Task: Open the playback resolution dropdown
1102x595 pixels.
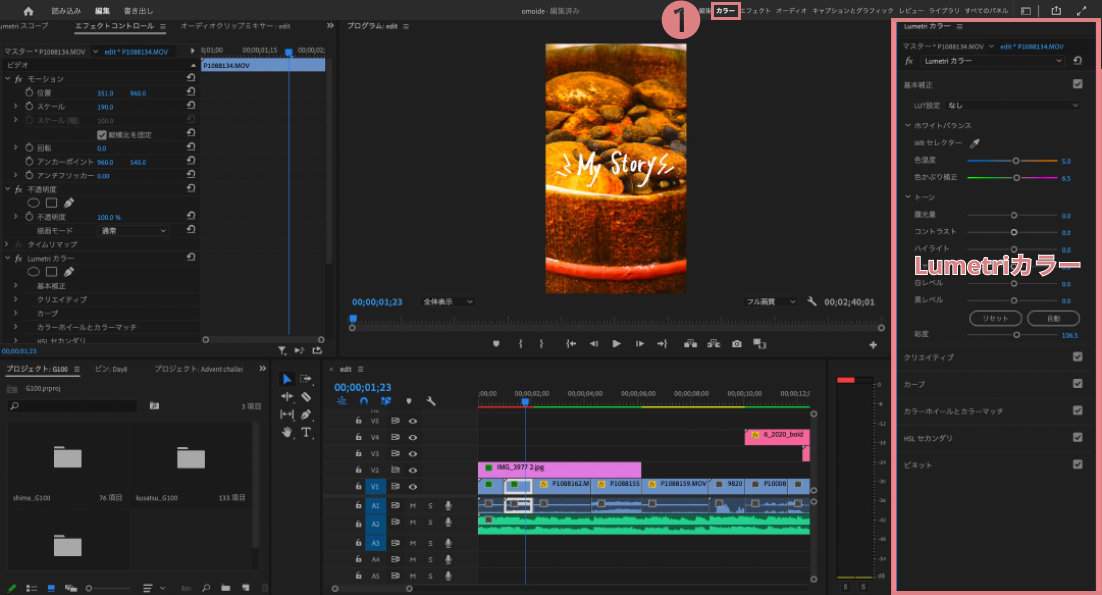Action: (771, 302)
